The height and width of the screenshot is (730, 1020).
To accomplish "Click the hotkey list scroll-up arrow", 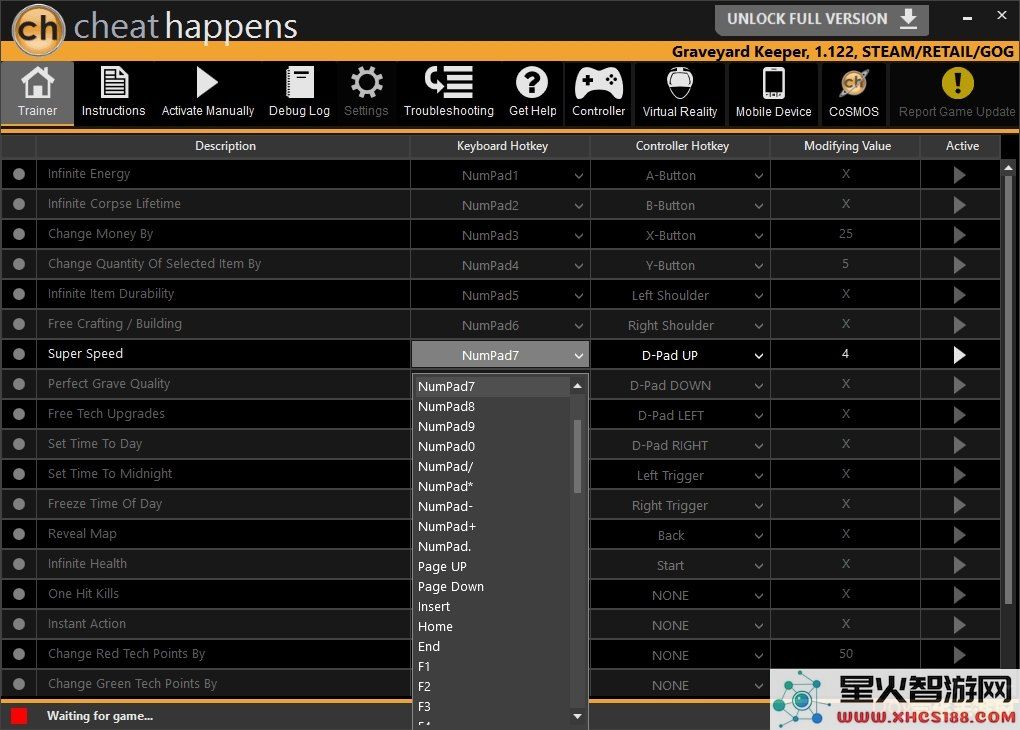I will [578, 386].
